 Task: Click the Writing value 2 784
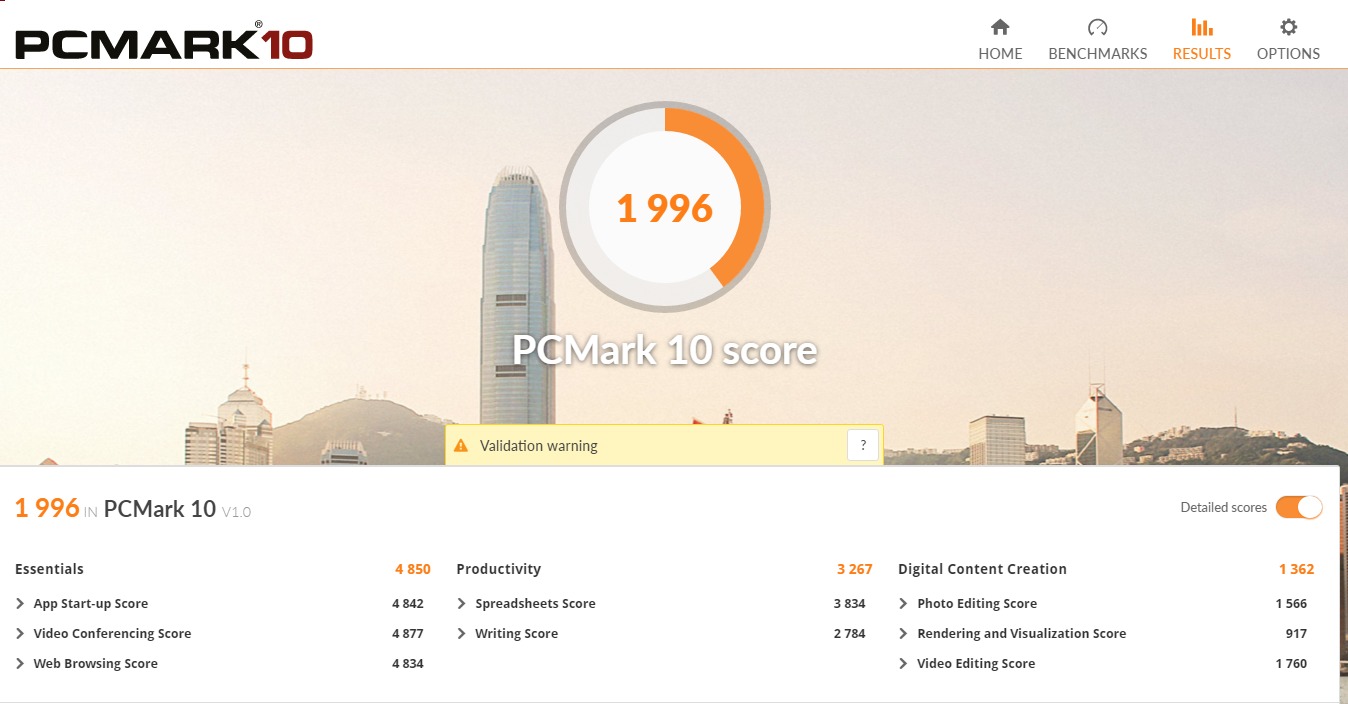click(850, 633)
